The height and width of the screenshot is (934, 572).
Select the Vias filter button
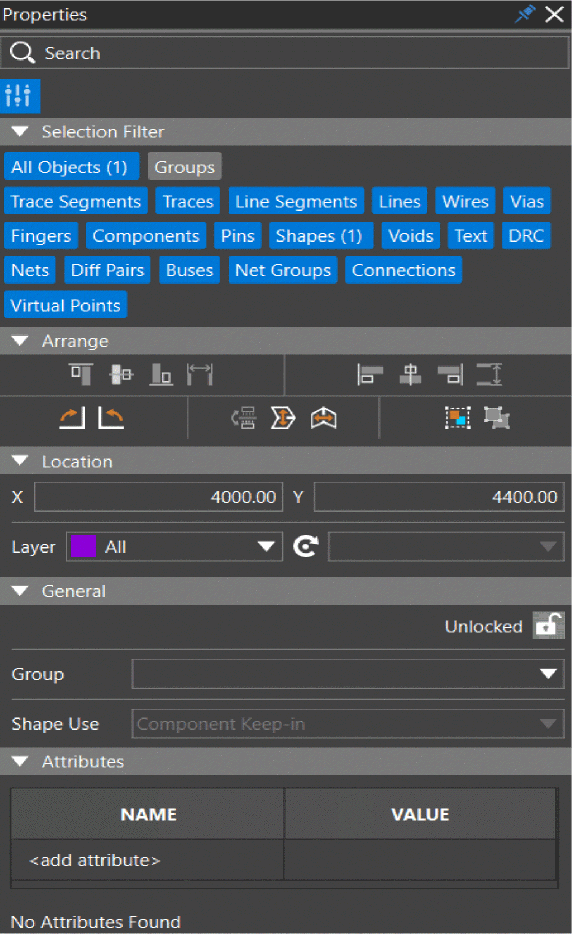click(x=527, y=201)
